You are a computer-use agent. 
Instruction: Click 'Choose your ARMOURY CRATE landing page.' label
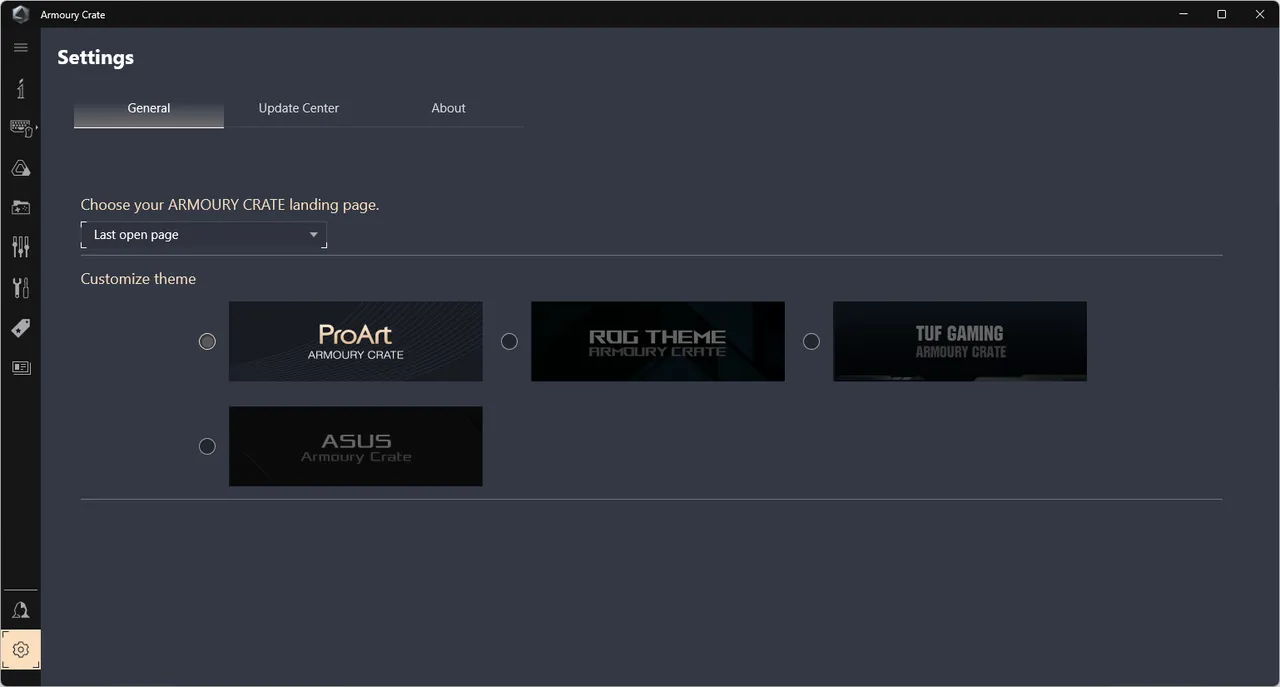[x=230, y=205]
